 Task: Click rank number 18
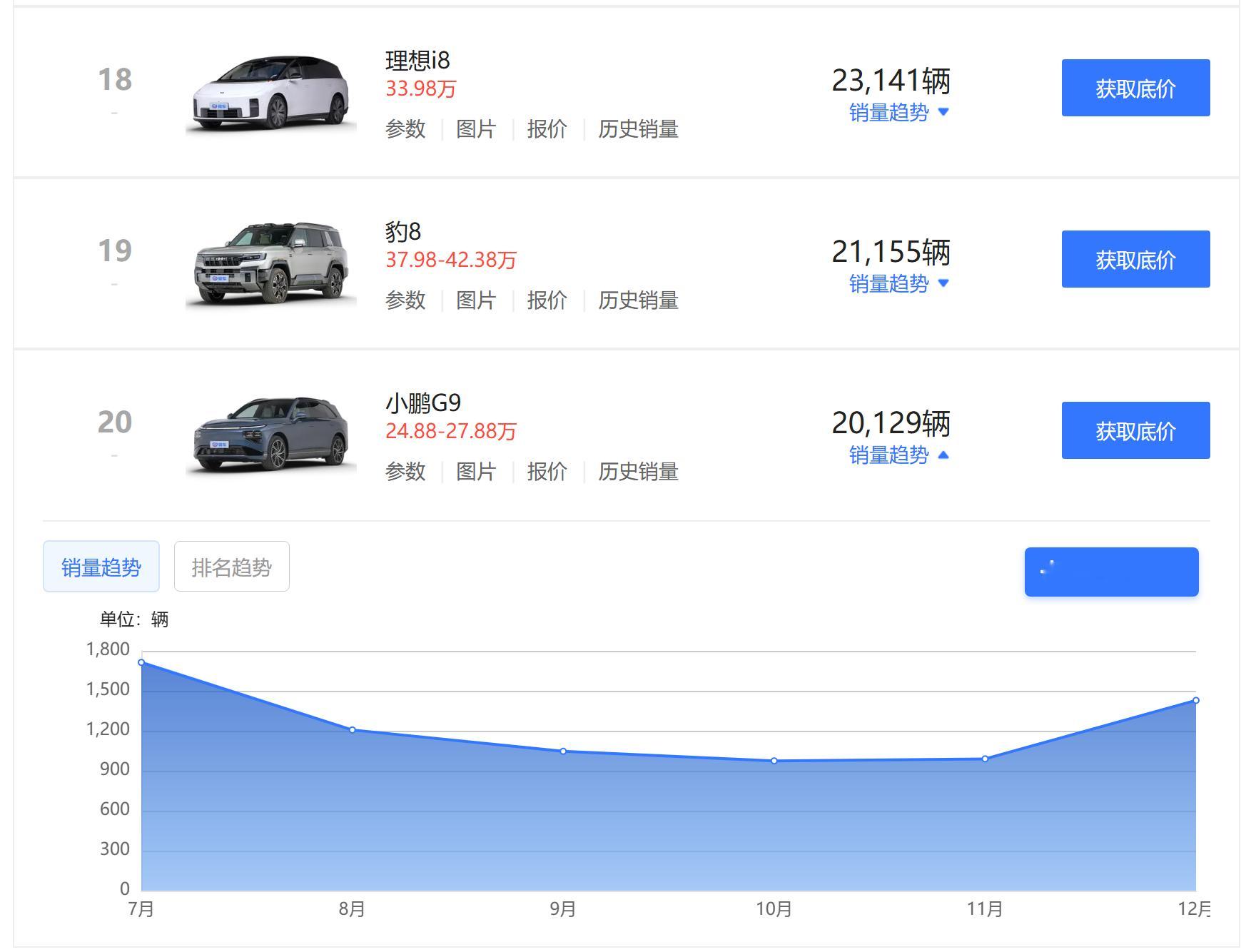coord(115,79)
